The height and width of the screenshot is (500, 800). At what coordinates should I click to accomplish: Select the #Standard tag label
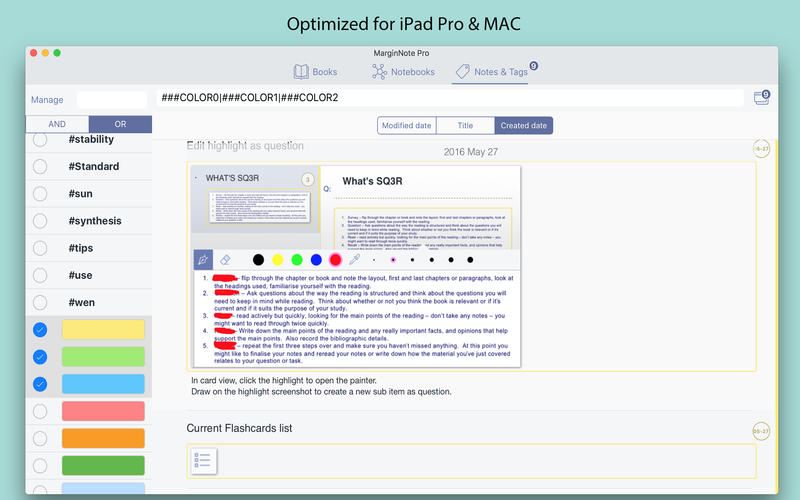point(94,166)
